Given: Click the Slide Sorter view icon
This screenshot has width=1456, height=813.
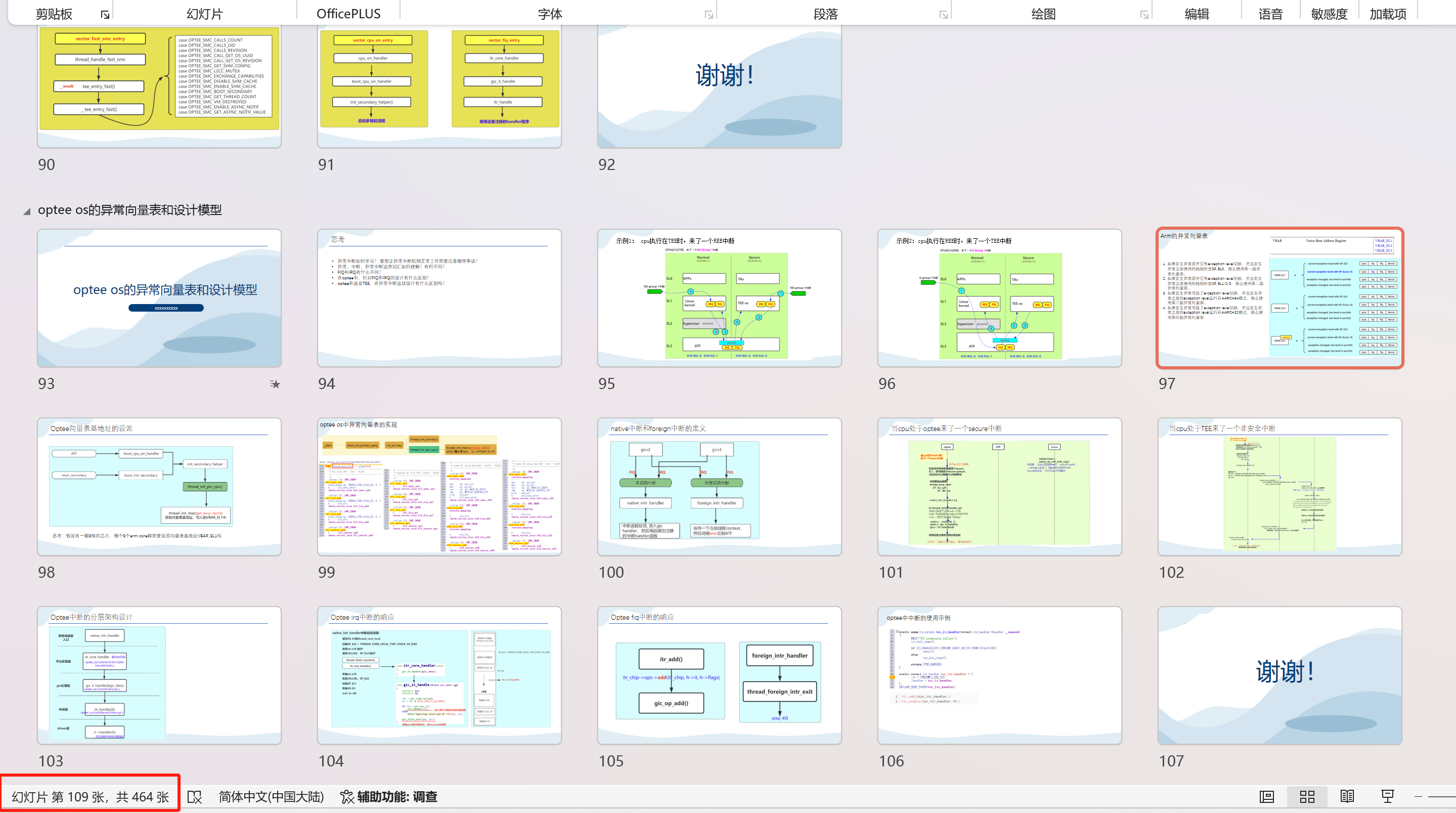Looking at the screenshot, I should (x=1307, y=797).
